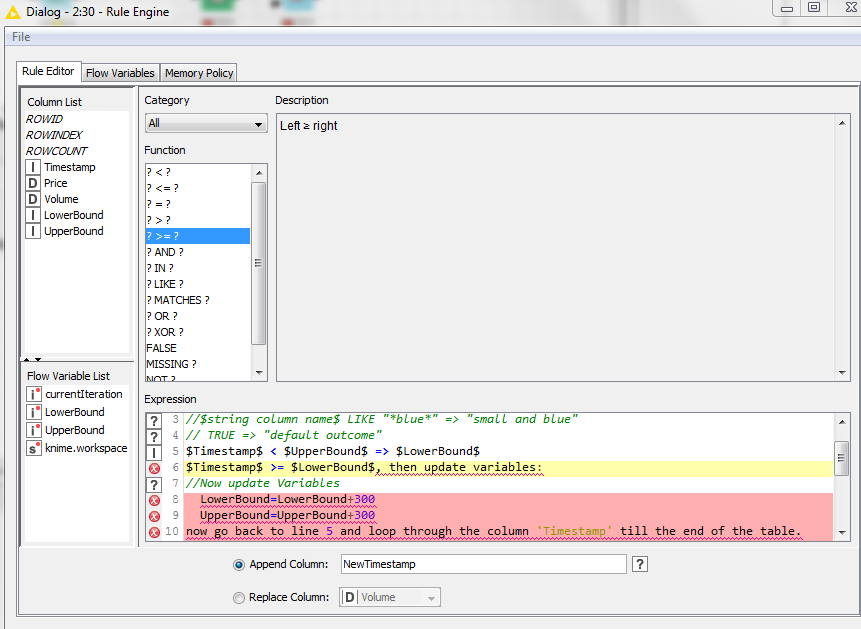Image resolution: width=861 pixels, height=629 pixels.
Task: Select ROWID in the Column List
Action: (x=44, y=119)
